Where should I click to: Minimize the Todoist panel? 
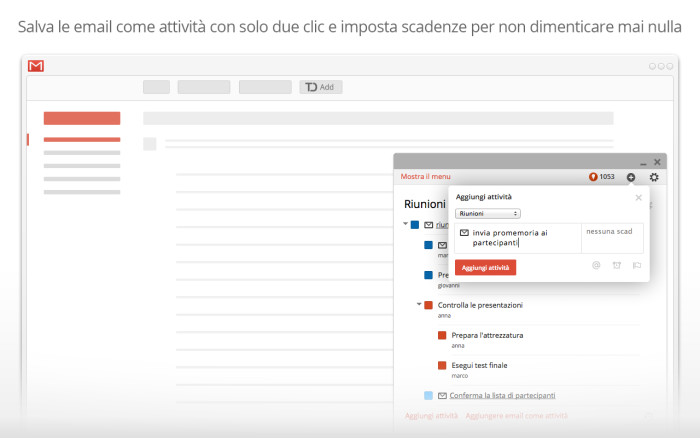click(643, 163)
